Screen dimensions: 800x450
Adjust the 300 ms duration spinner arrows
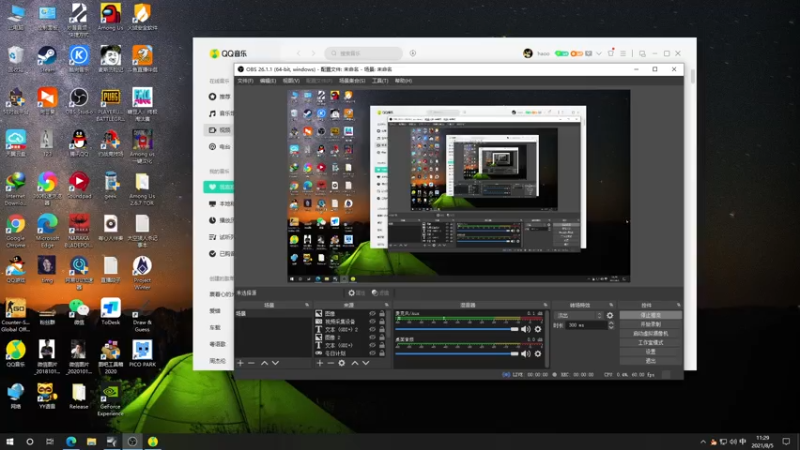pyautogui.click(x=611, y=325)
